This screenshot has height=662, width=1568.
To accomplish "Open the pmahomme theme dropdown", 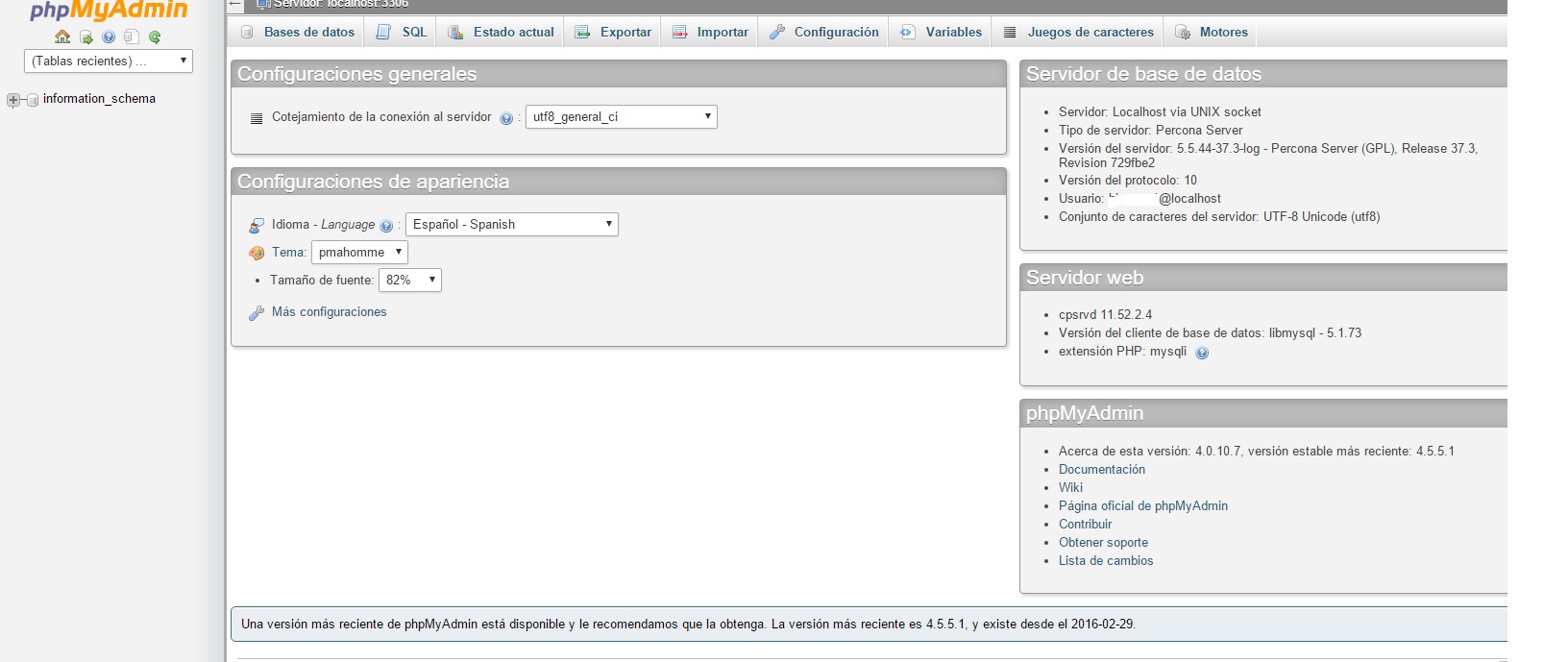I will point(359,252).
